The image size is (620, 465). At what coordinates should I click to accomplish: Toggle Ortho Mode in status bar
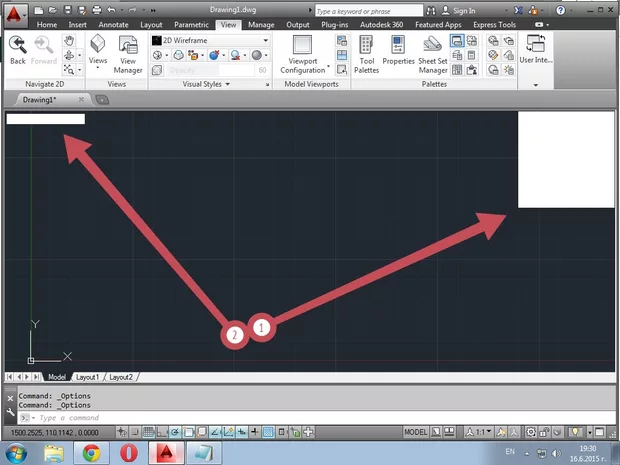coord(162,432)
